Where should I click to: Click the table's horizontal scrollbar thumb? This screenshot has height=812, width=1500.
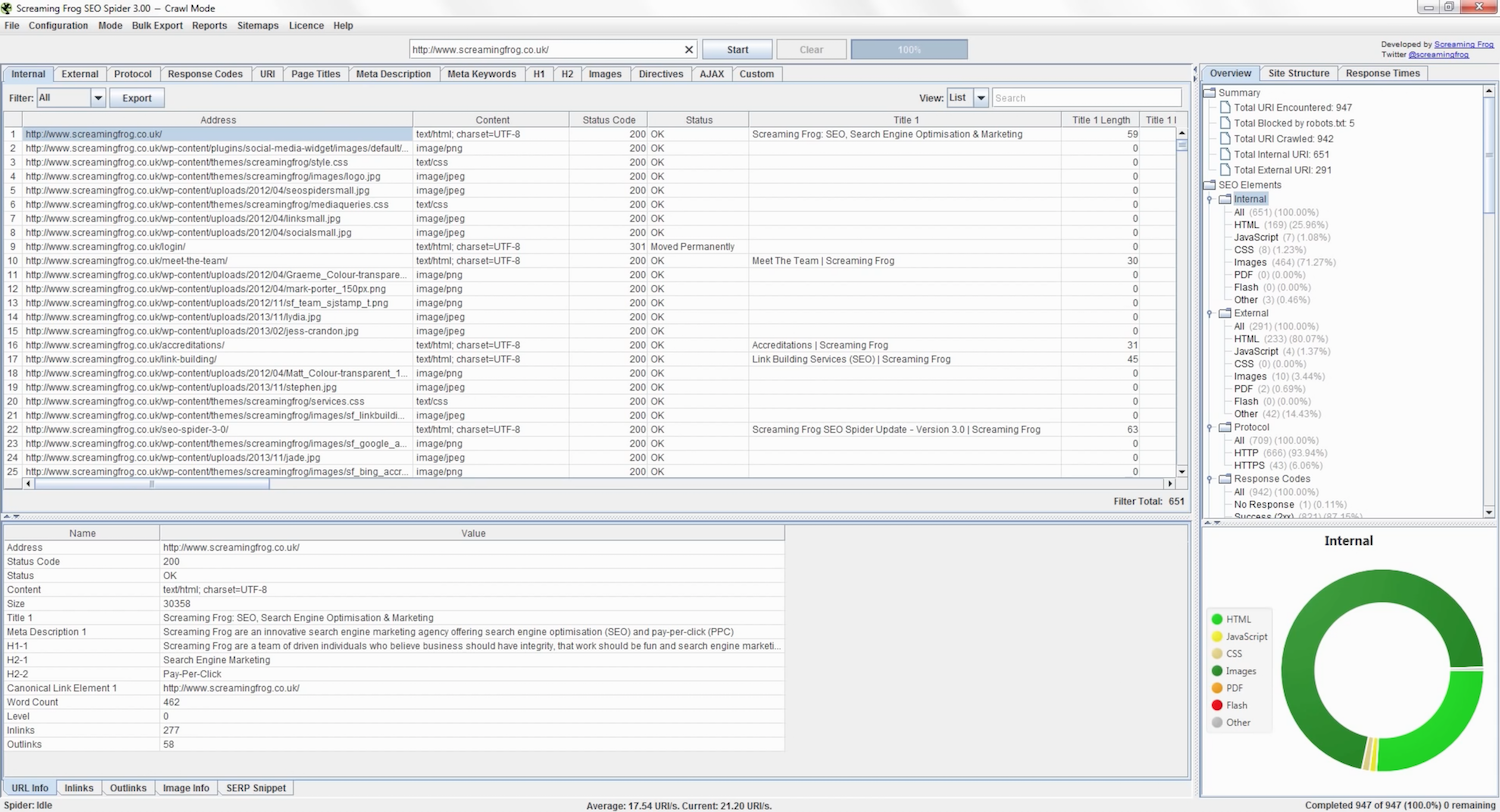tap(152, 484)
